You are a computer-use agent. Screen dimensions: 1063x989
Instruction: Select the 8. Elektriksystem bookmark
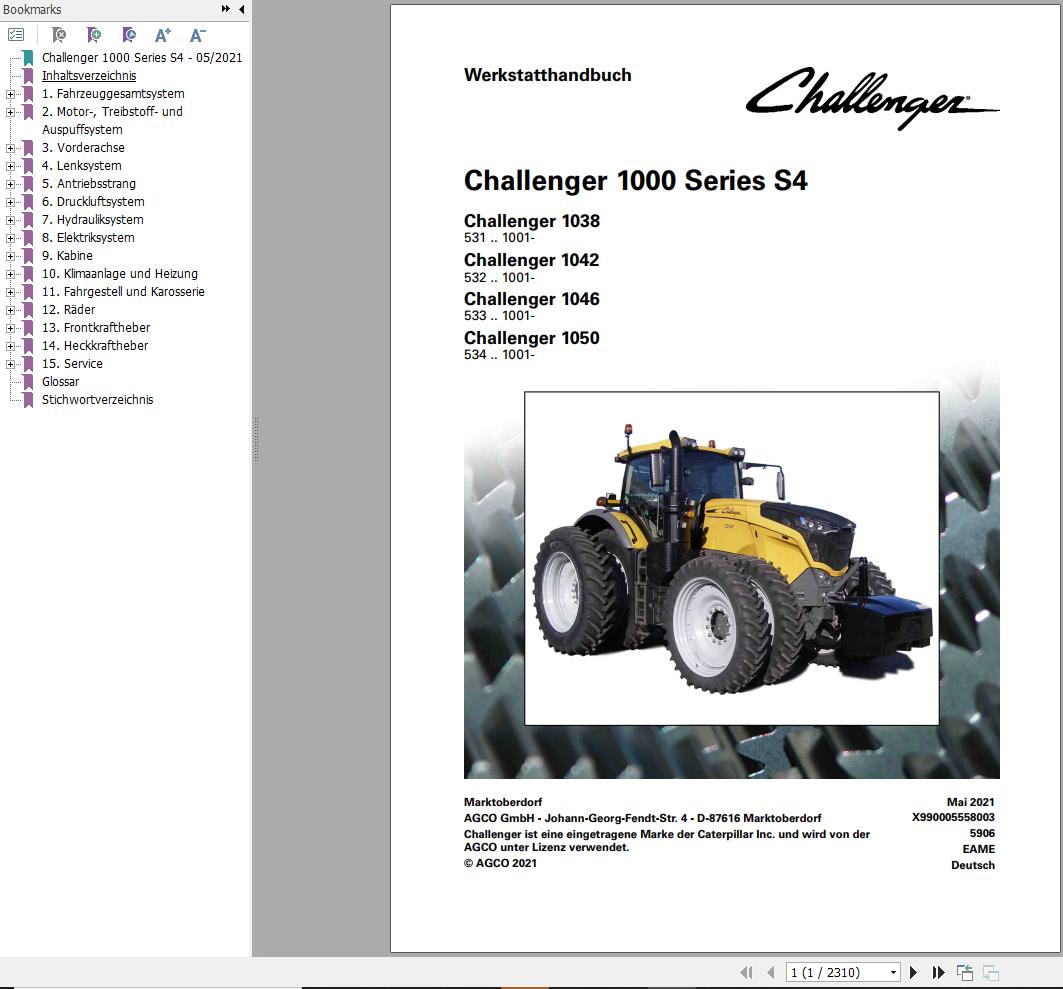88,238
